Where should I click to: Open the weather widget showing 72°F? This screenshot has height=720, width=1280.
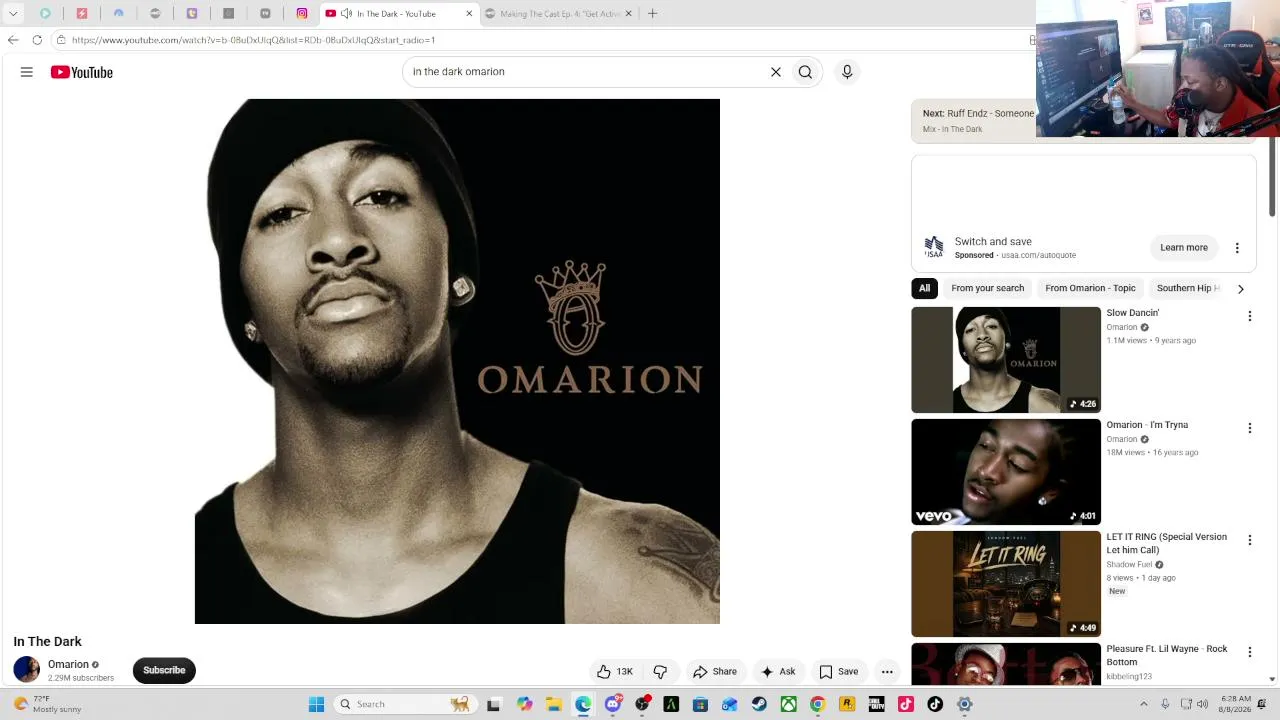[x=48, y=704]
